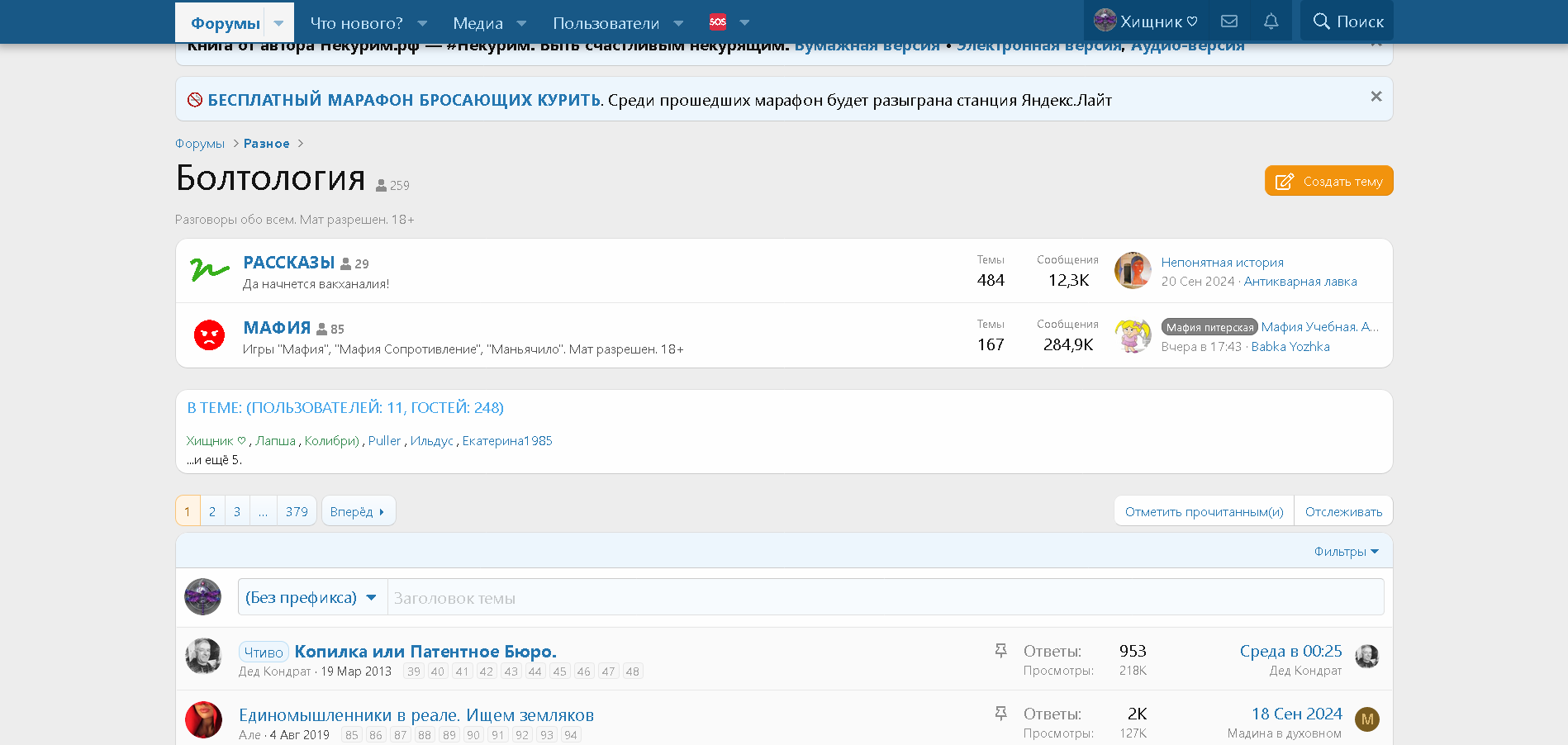1568x745 pixels.
Task: Open Мафия Учебная thread link
Action: tap(1320, 327)
